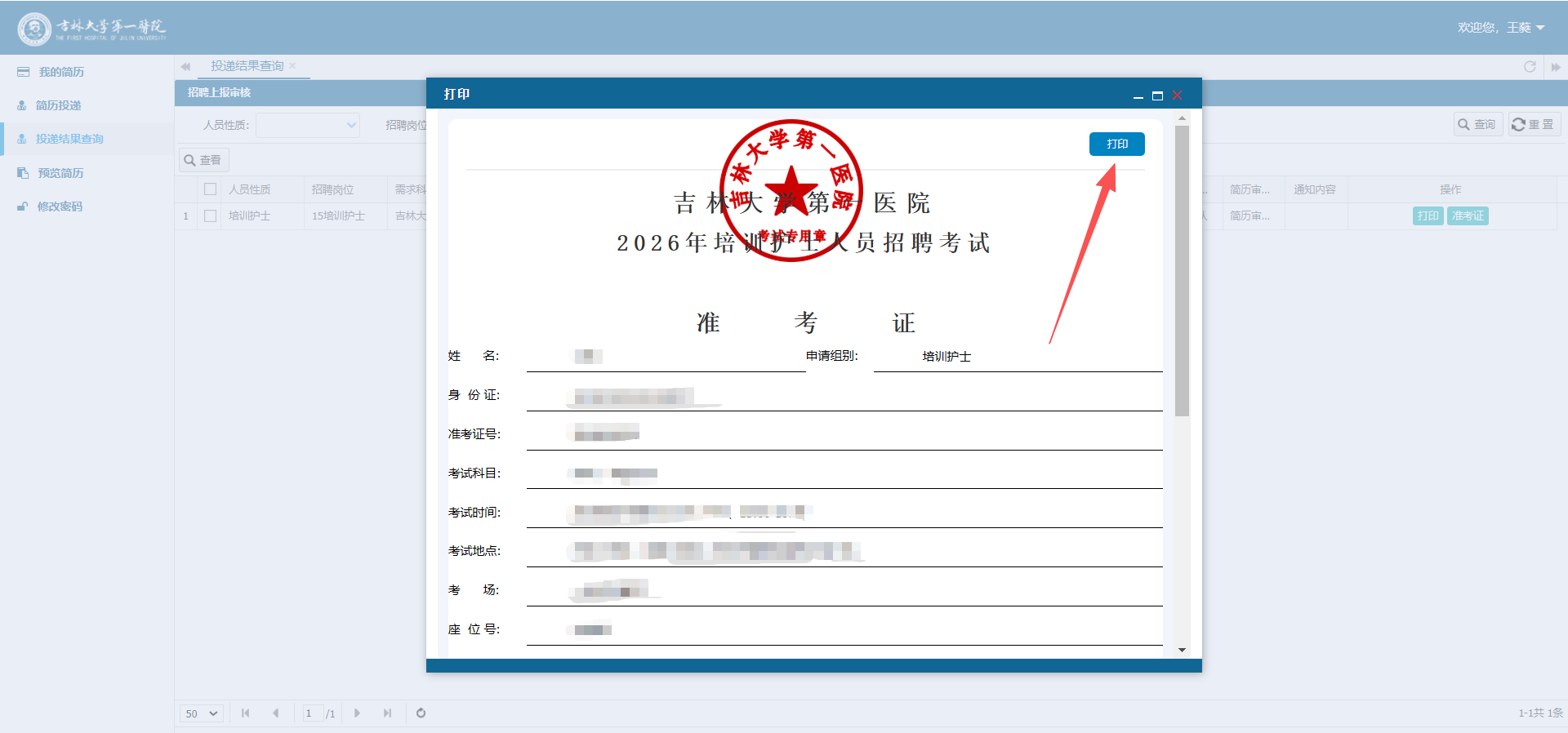Go to the last page
Viewport: 1568px width, 733px height.
tap(387, 713)
